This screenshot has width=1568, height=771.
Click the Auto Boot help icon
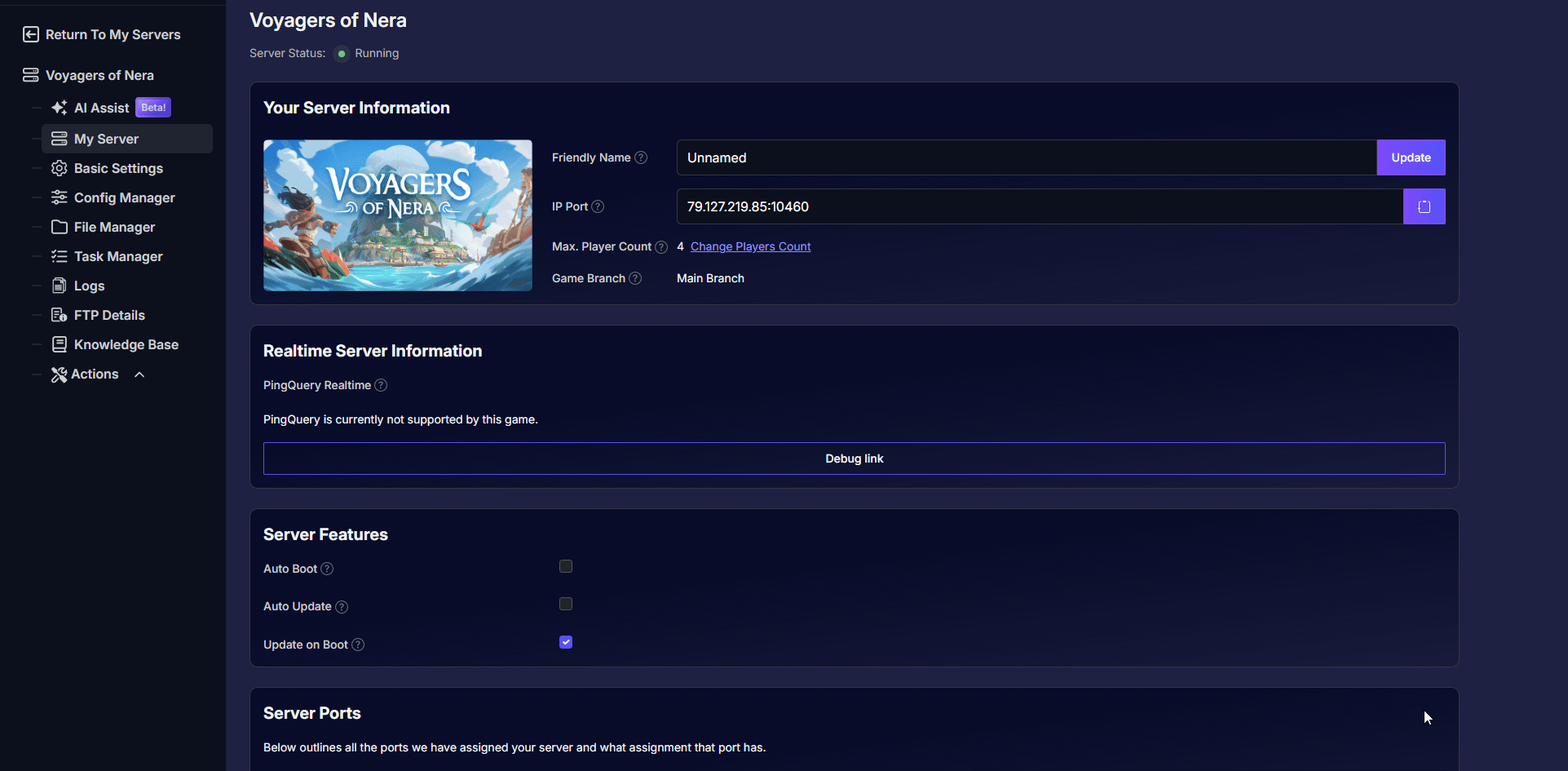click(x=327, y=569)
